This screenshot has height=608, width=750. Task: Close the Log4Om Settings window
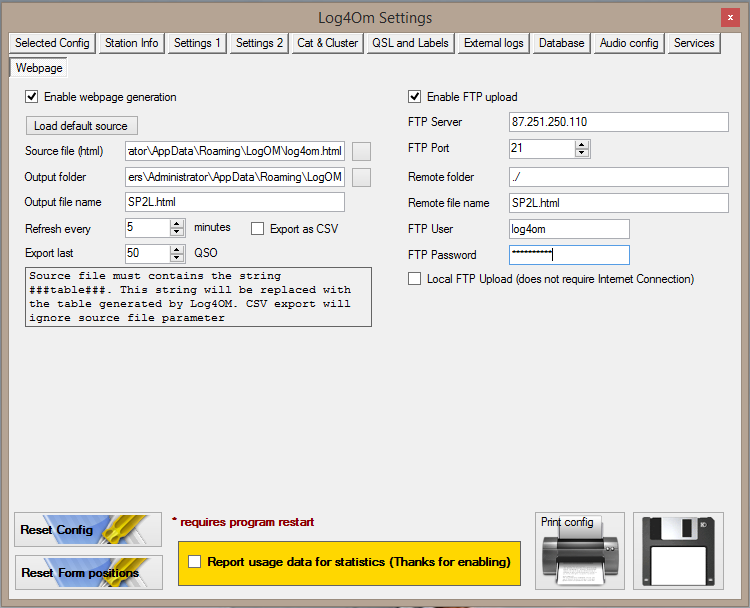(x=730, y=18)
